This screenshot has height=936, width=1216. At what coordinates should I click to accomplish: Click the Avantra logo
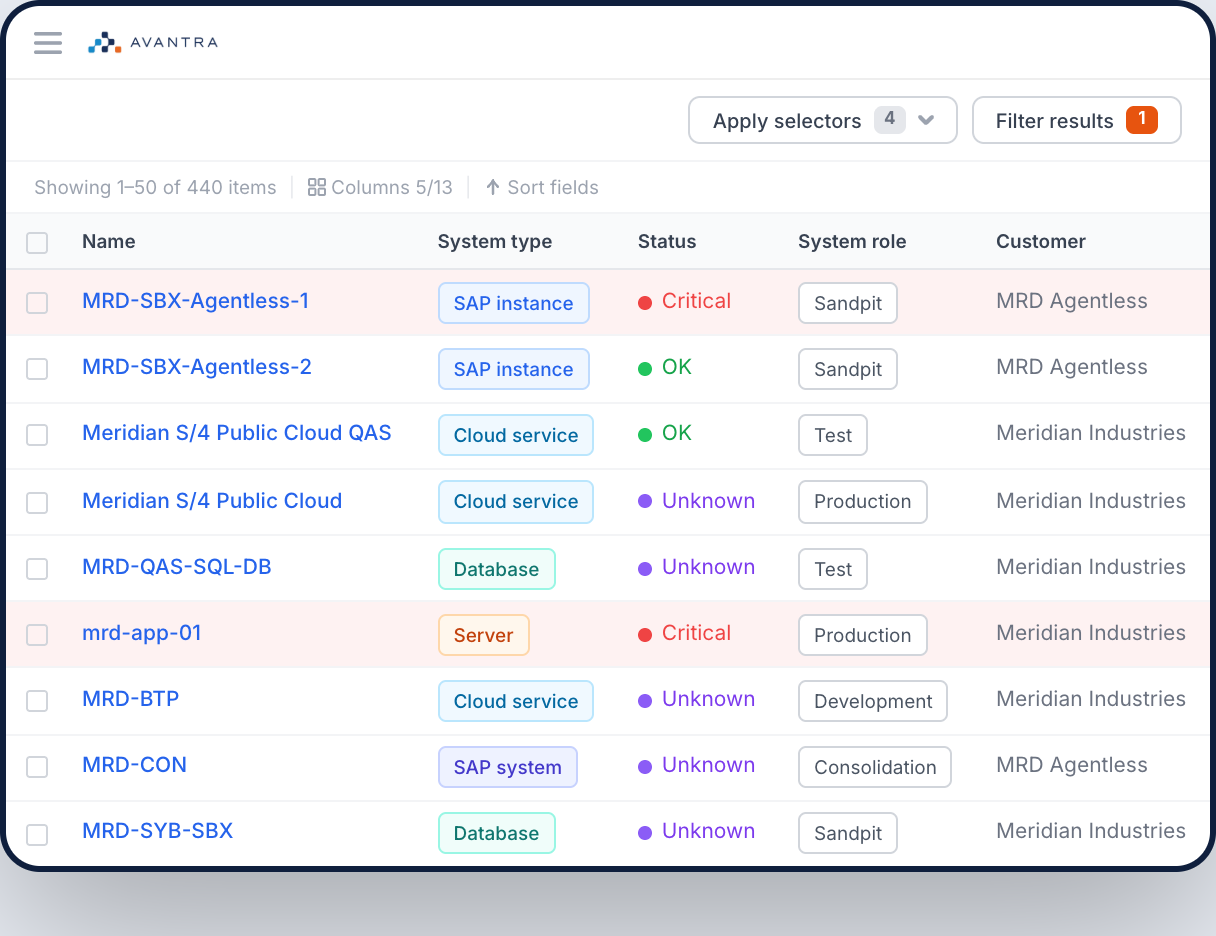click(152, 42)
